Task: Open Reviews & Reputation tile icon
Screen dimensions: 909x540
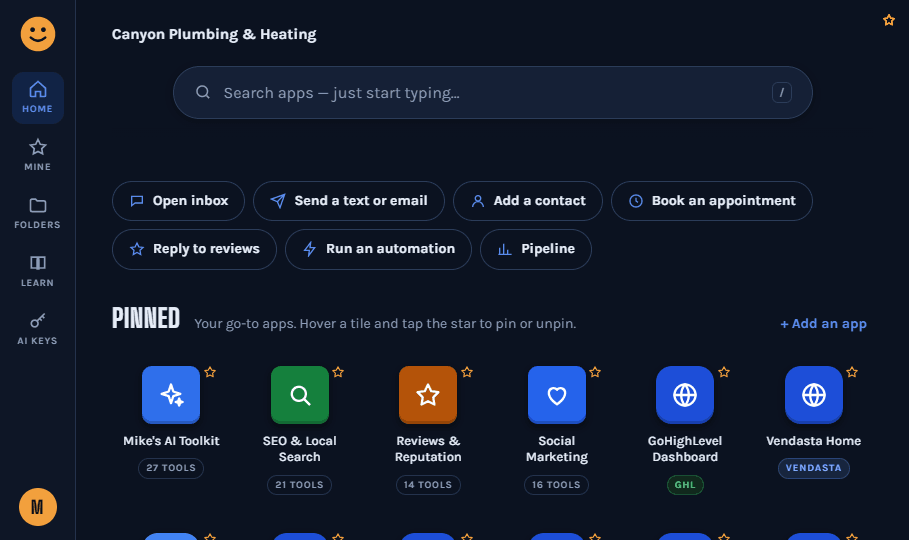Action: [428, 395]
